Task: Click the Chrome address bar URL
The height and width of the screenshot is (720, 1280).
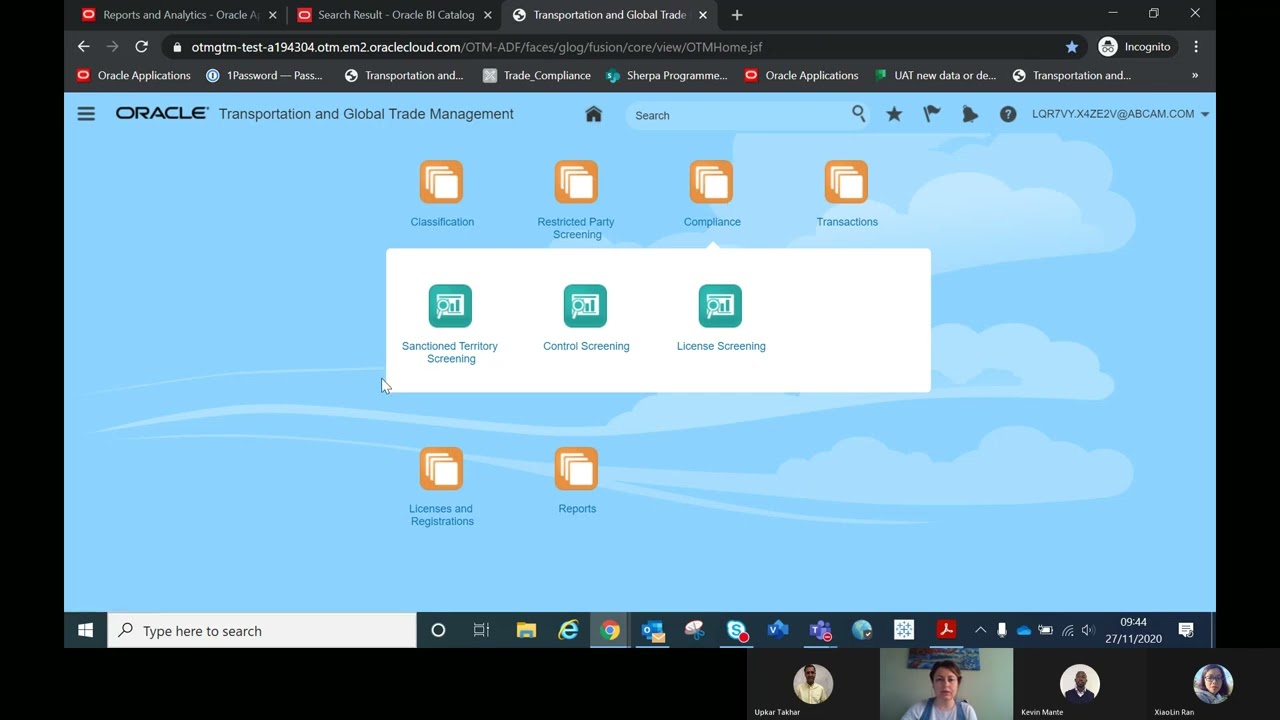Action: pos(477,47)
